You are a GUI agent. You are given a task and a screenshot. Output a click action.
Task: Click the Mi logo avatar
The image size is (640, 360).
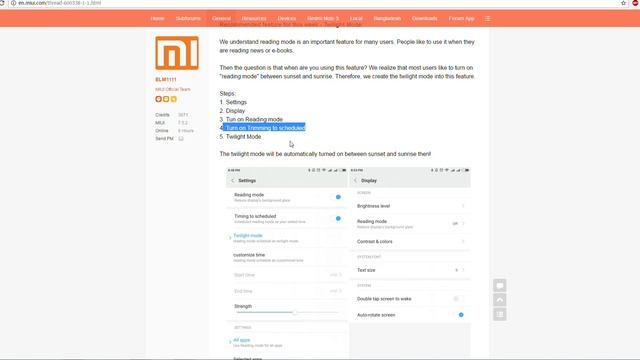click(x=177, y=53)
